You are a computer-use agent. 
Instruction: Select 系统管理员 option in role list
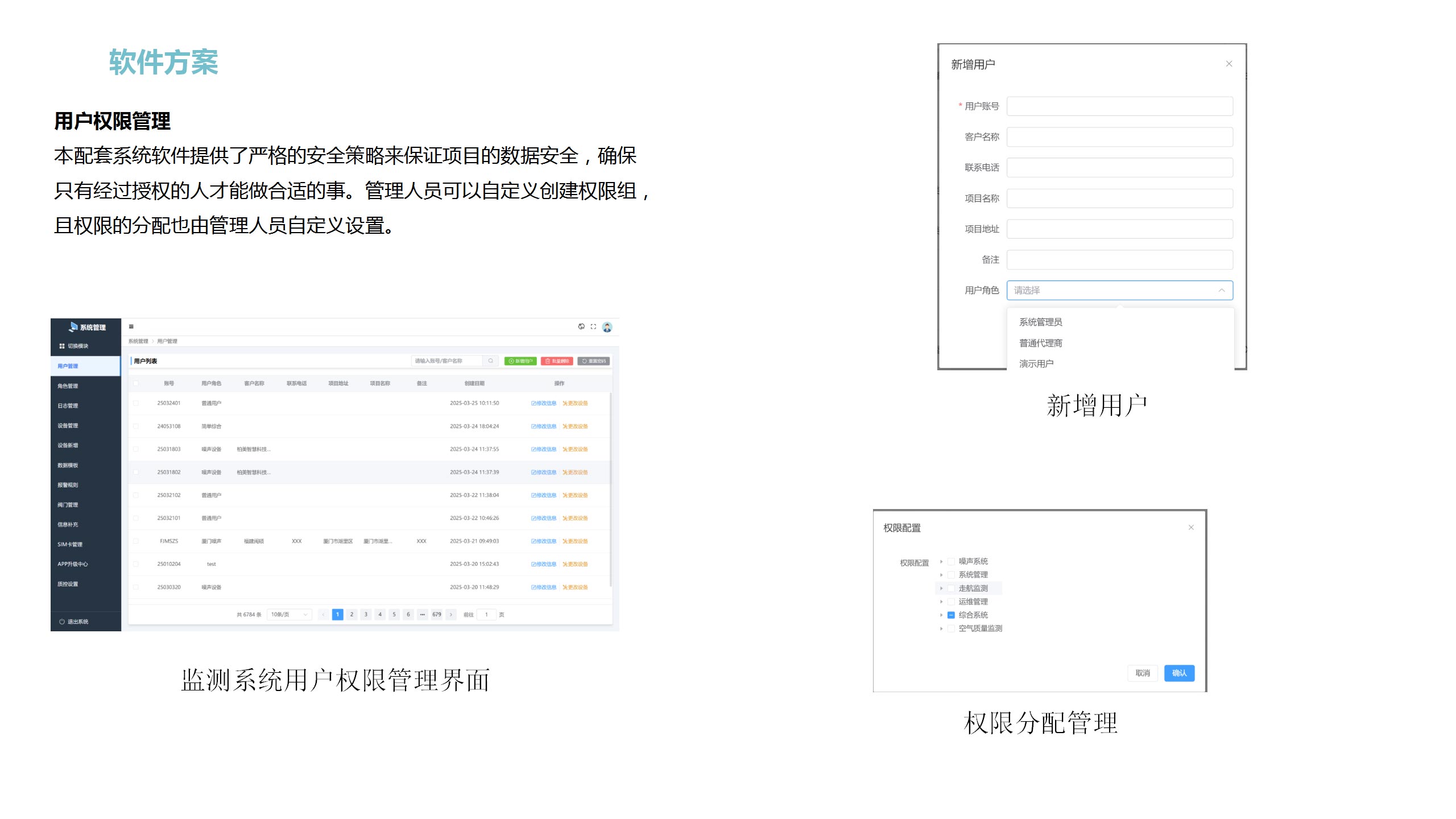(1040, 322)
